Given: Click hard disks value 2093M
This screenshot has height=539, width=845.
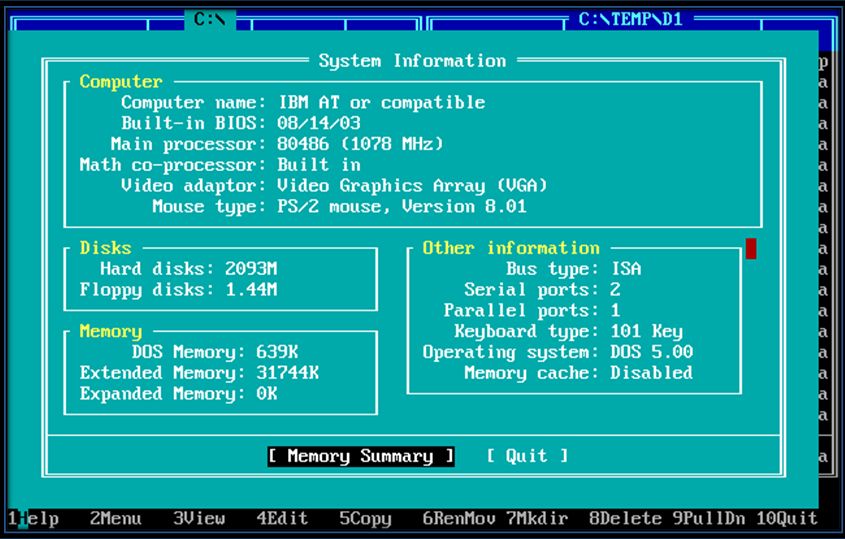Looking at the screenshot, I should click(x=251, y=269).
